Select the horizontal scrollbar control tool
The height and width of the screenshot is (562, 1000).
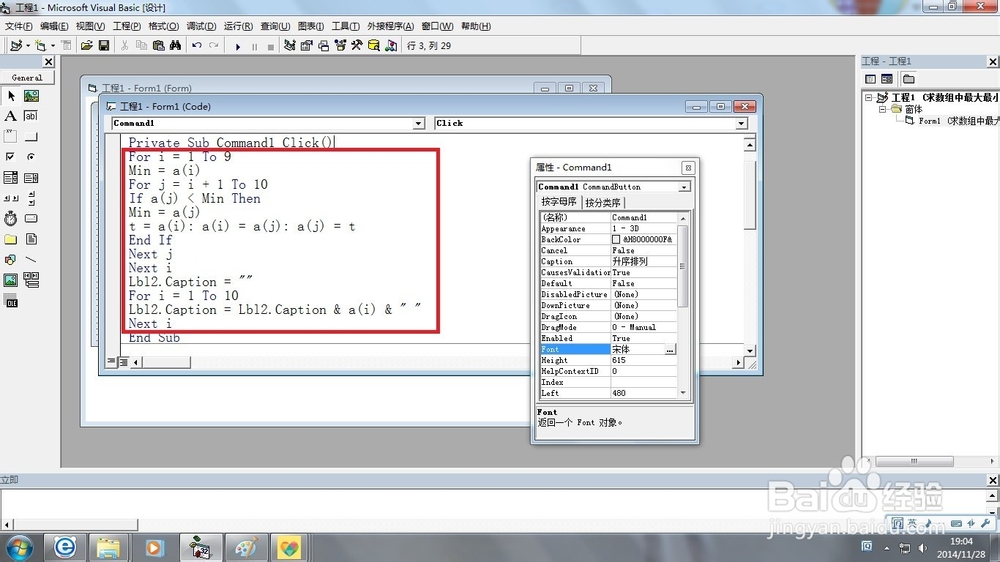click(x=11, y=198)
